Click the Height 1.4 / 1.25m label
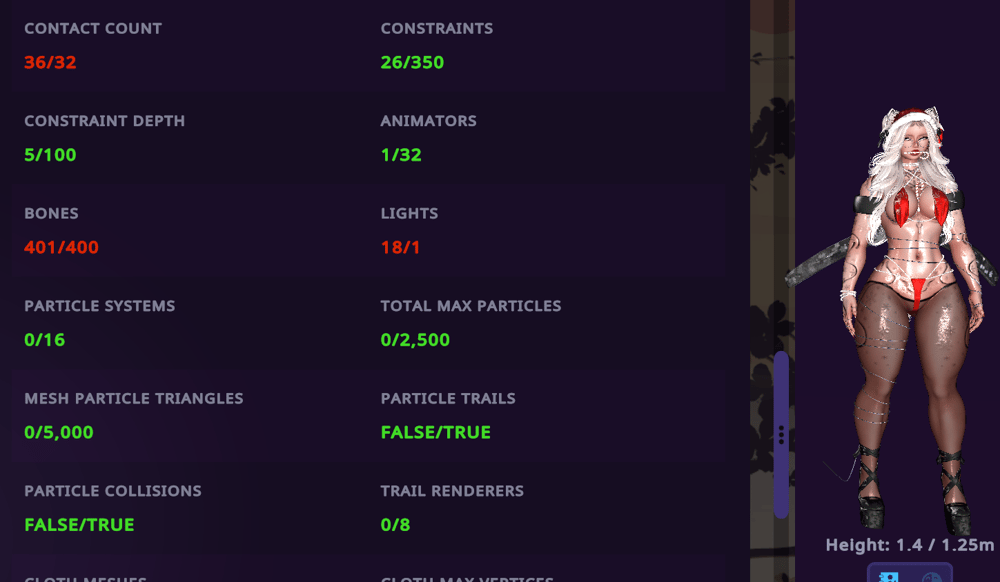Screen dimensions: 1000x582 tap(909, 545)
